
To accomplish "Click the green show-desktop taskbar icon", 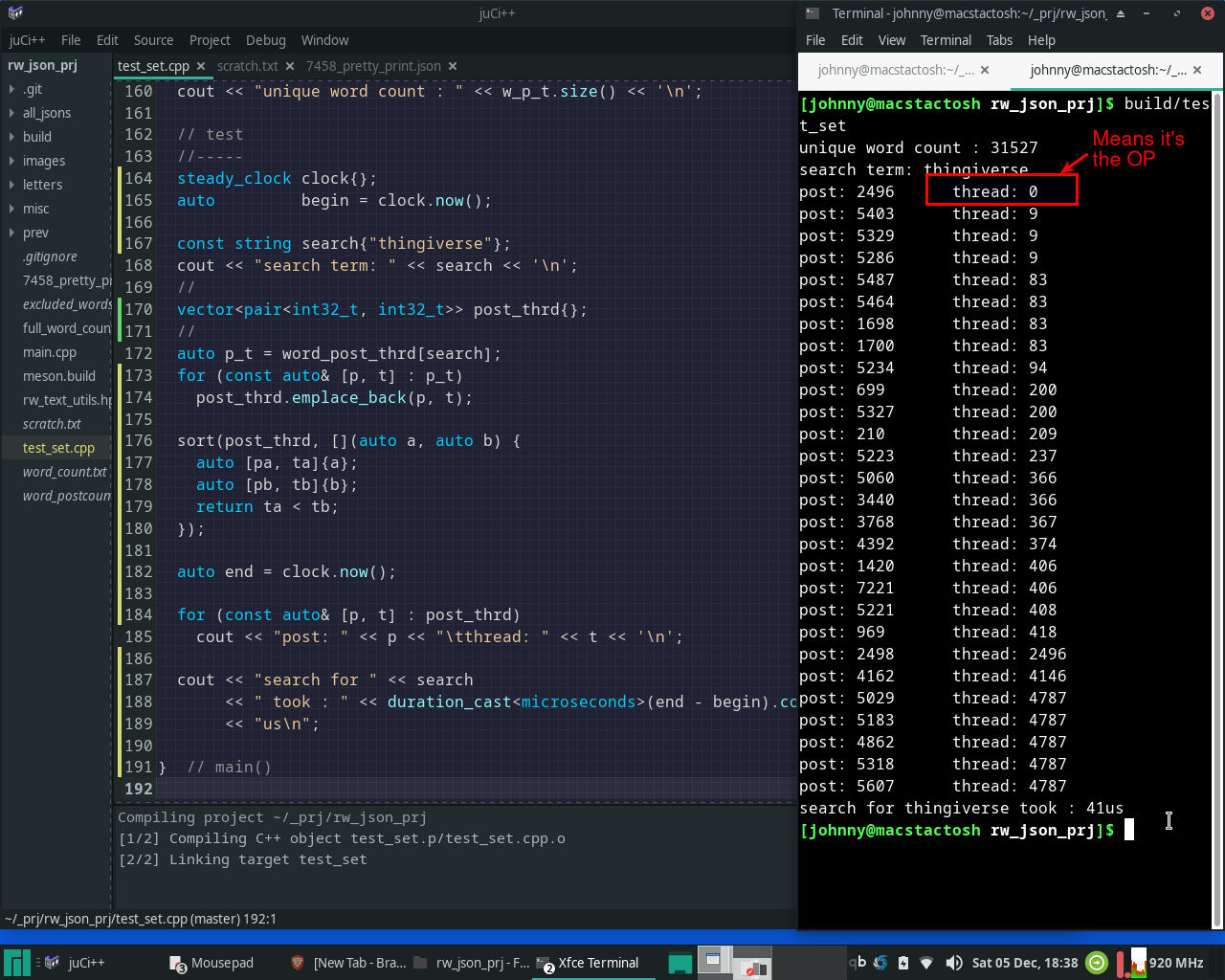I will coord(680,964).
